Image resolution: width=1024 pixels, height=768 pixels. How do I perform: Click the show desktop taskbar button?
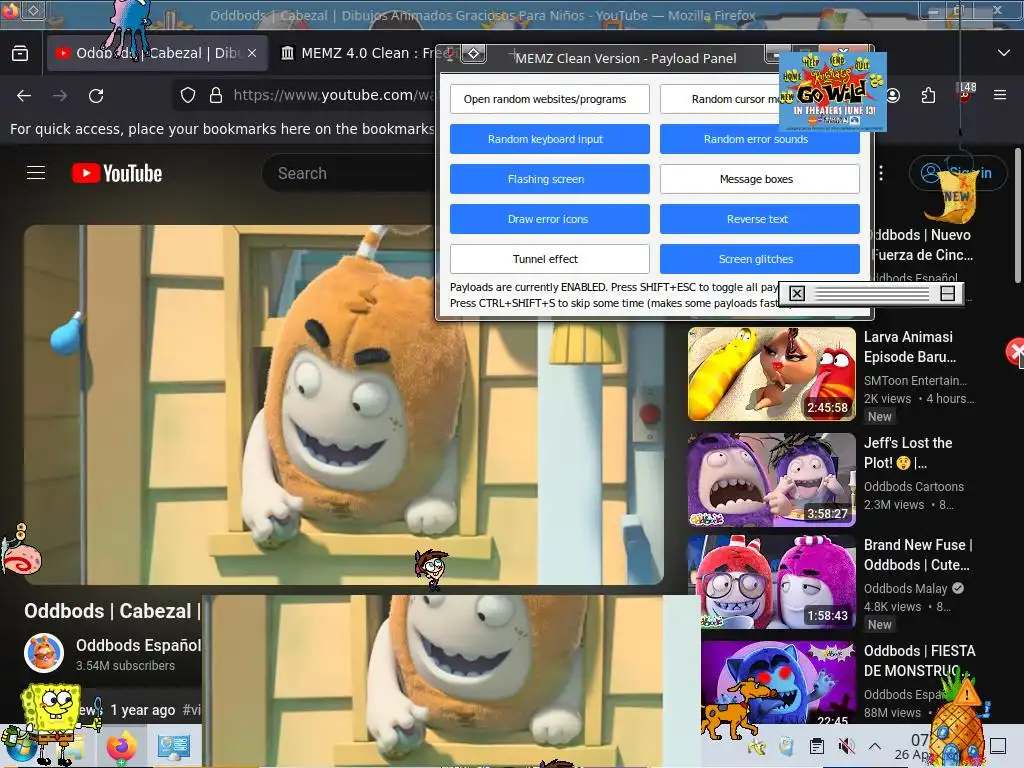[x=997, y=745]
